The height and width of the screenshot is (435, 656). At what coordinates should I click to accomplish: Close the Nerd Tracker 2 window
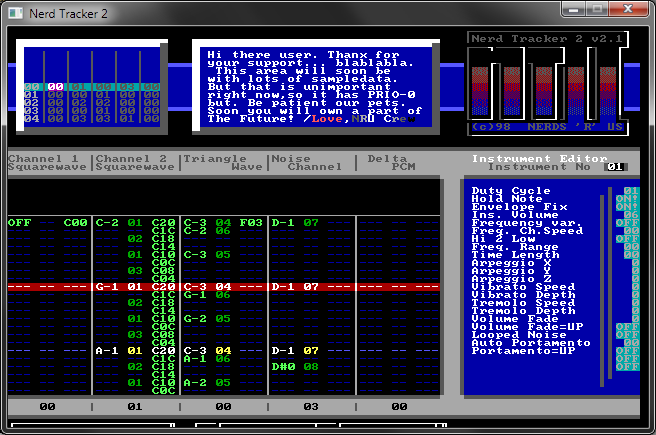pos(628,9)
